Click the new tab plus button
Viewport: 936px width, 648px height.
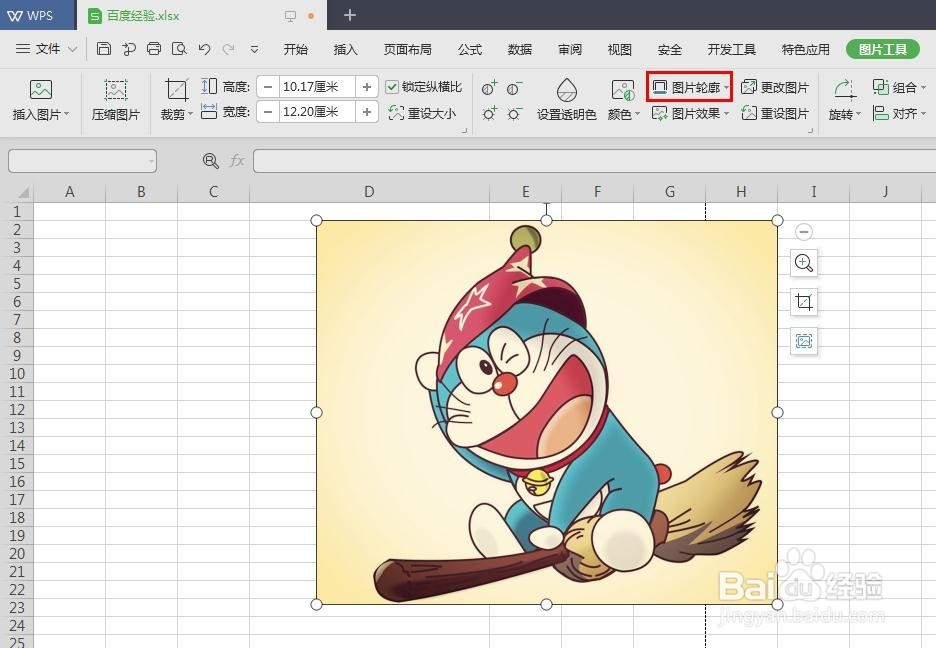pos(350,15)
